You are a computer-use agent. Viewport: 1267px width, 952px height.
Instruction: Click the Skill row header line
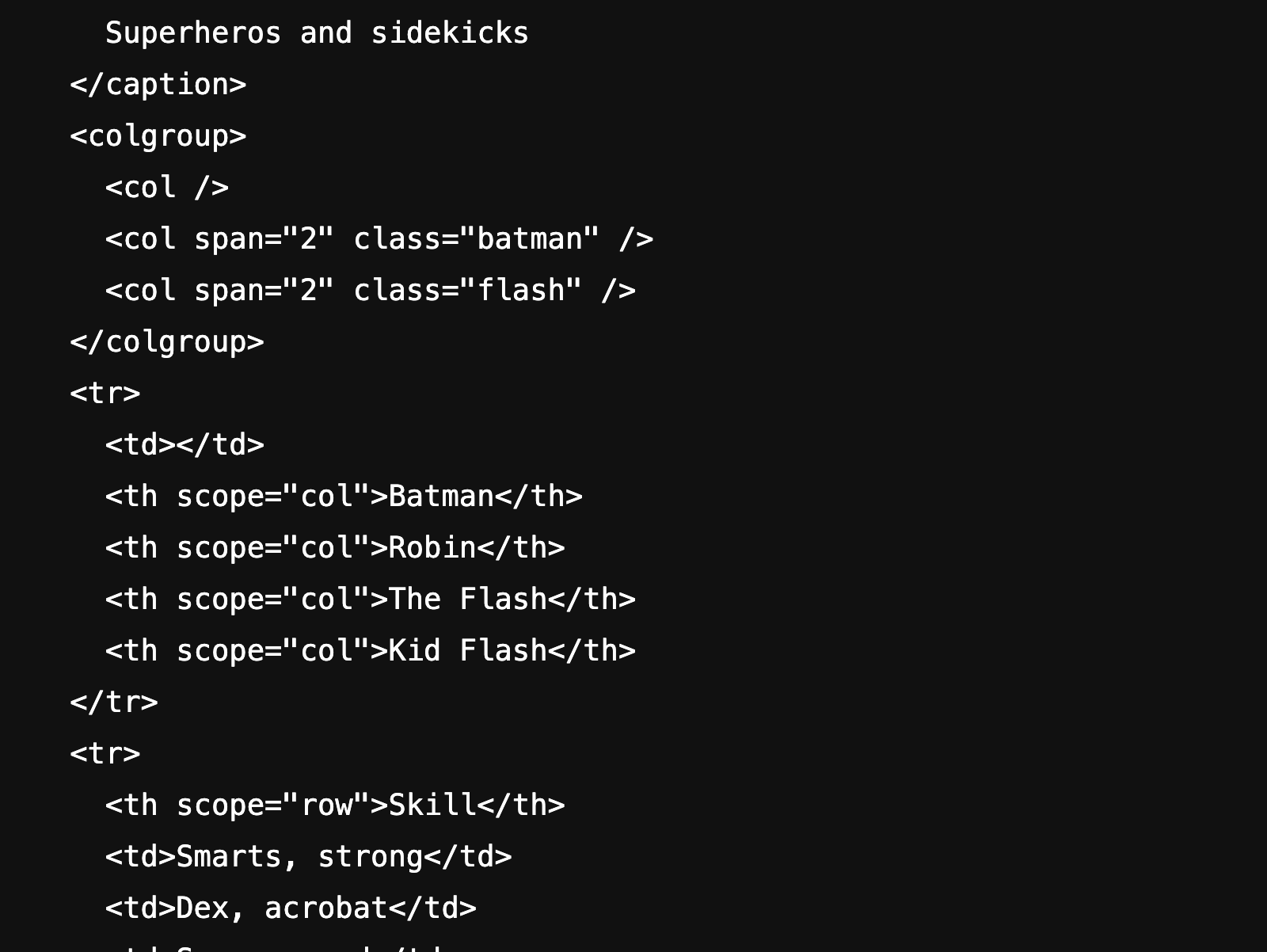[335, 805]
